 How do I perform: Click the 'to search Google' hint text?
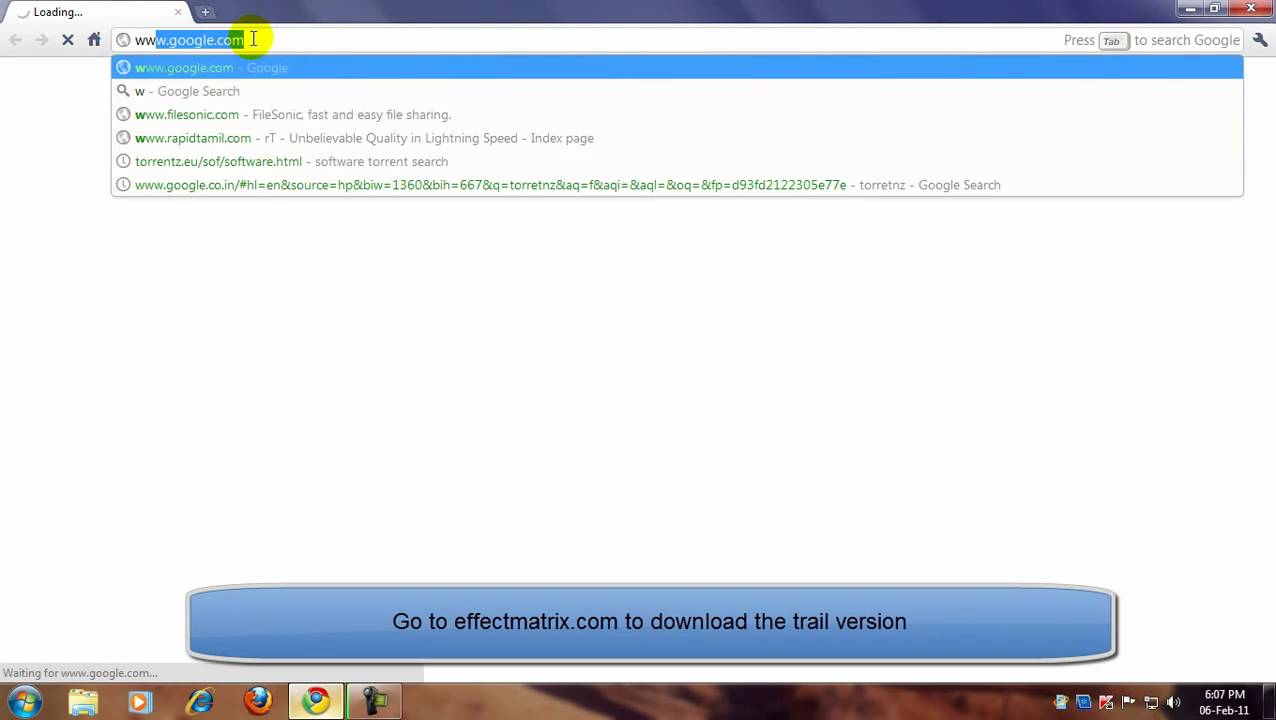pos(1187,41)
